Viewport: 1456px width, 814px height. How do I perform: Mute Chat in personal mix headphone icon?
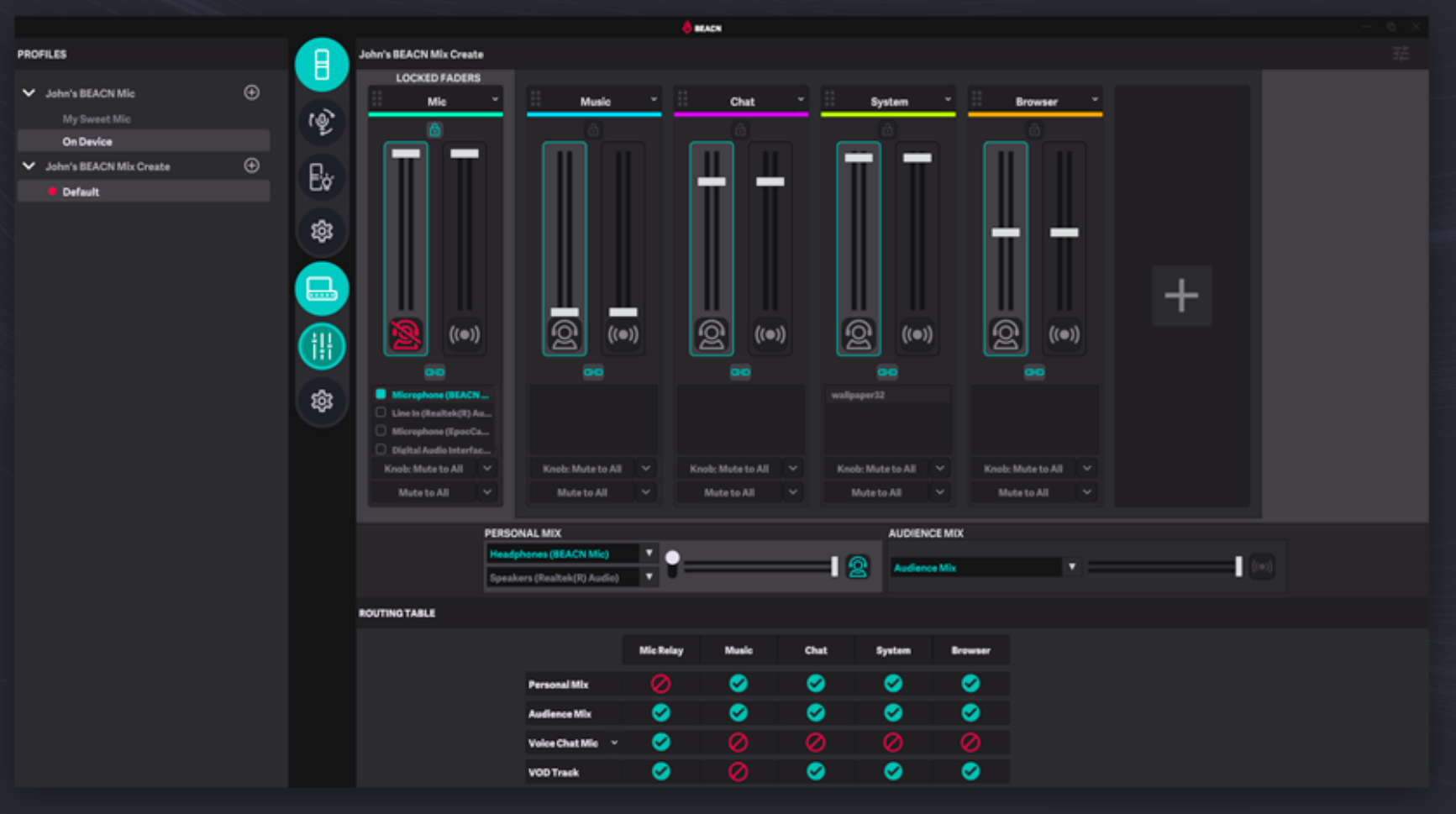point(712,334)
